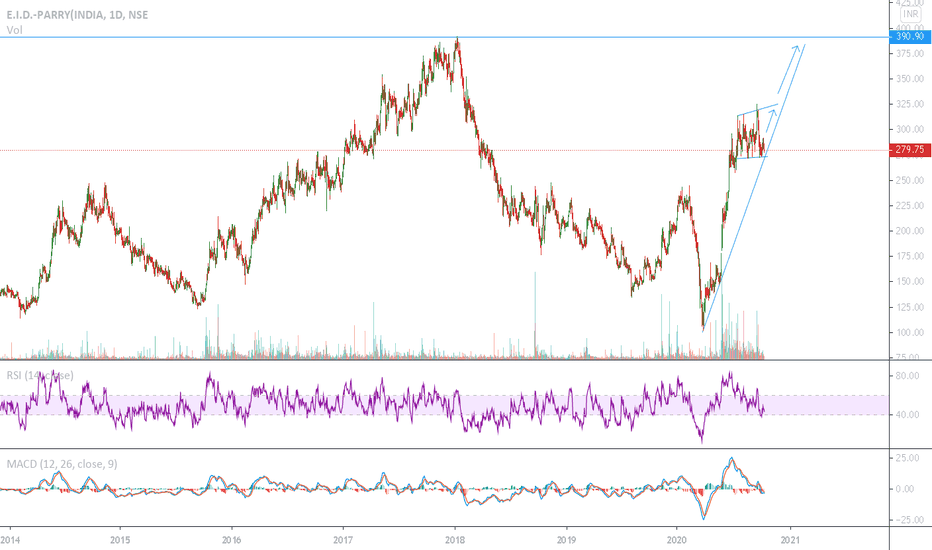Click the 375.00 price scale value
The image size is (932, 550).
coord(909,54)
